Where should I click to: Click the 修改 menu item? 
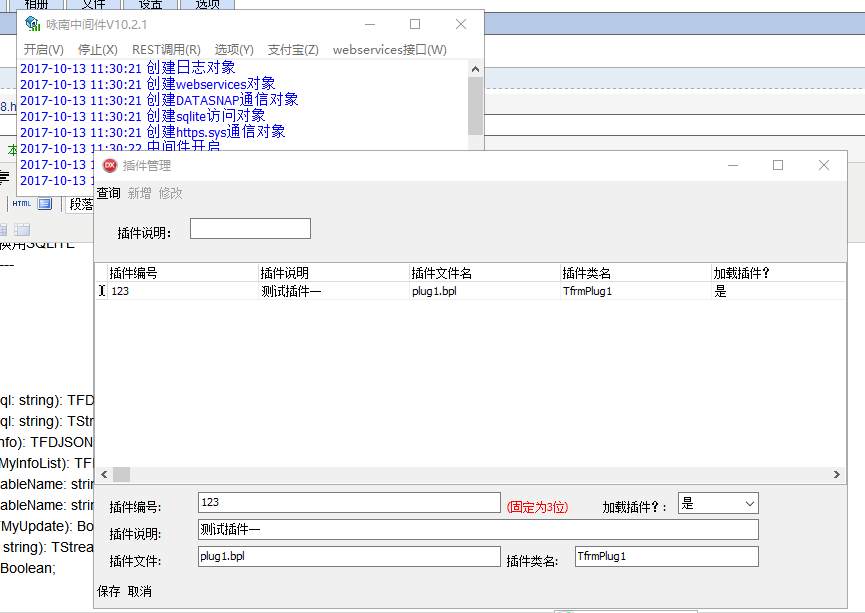(x=170, y=193)
